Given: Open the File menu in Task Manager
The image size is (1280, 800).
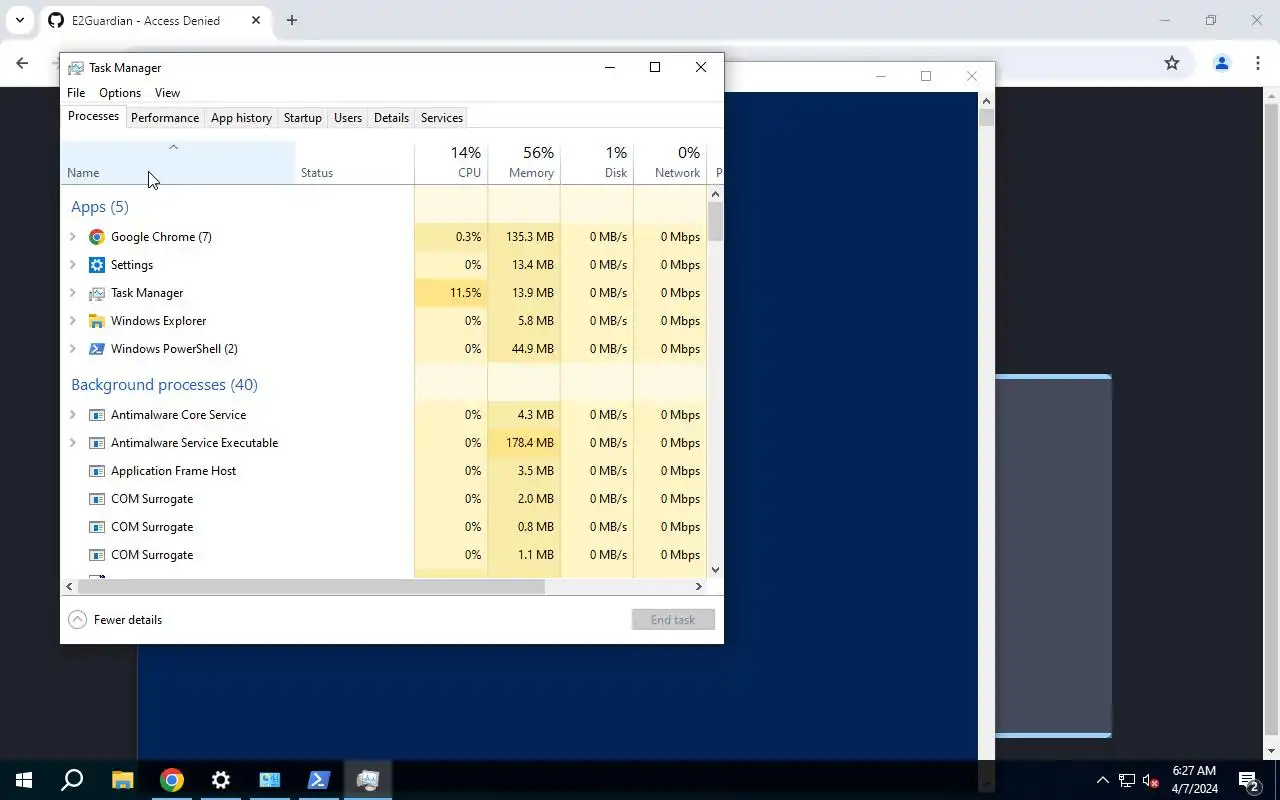Looking at the screenshot, I should (x=76, y=93).
